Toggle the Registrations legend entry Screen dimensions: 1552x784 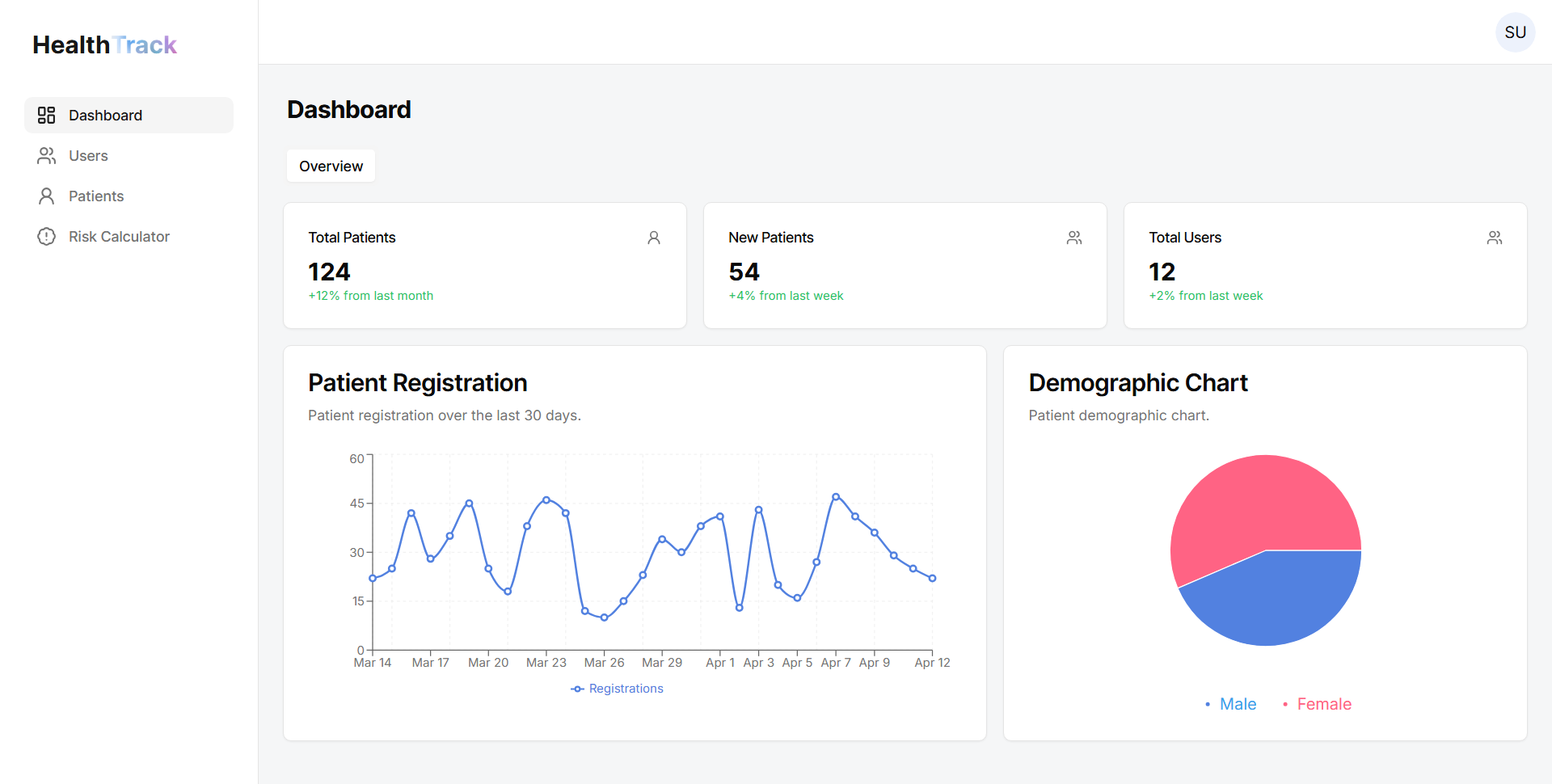[618, 689]
